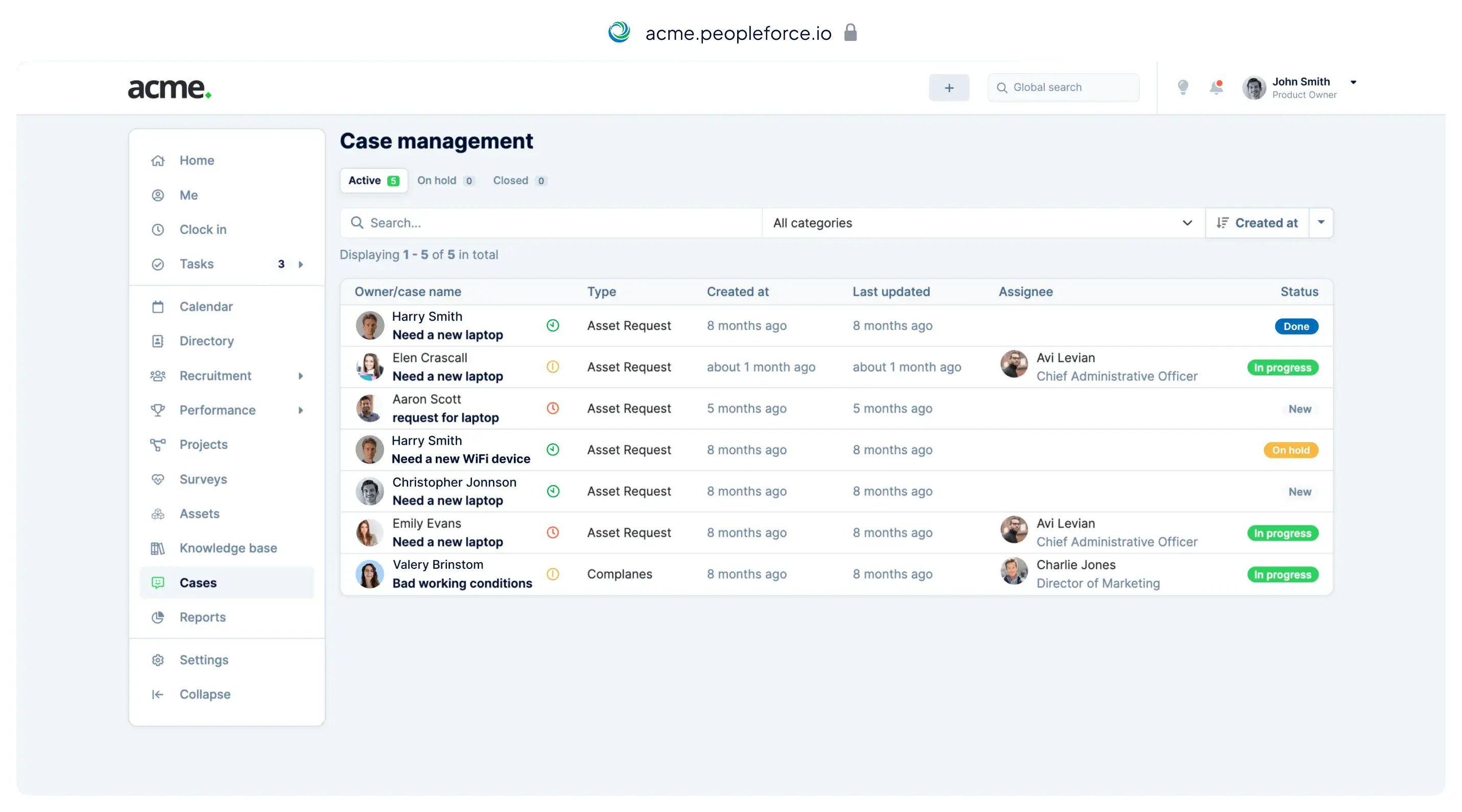Click red clock icon on Aaron Scott case
The width and height of the screenshot is (1462, 812).
553,408
